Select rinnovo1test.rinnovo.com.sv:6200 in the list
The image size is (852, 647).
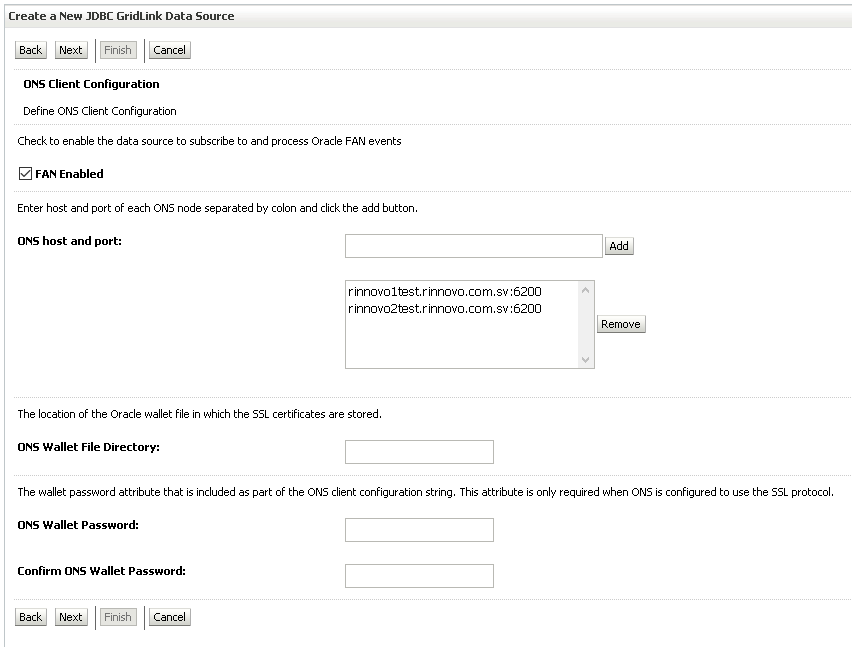[x=444, y=292]
